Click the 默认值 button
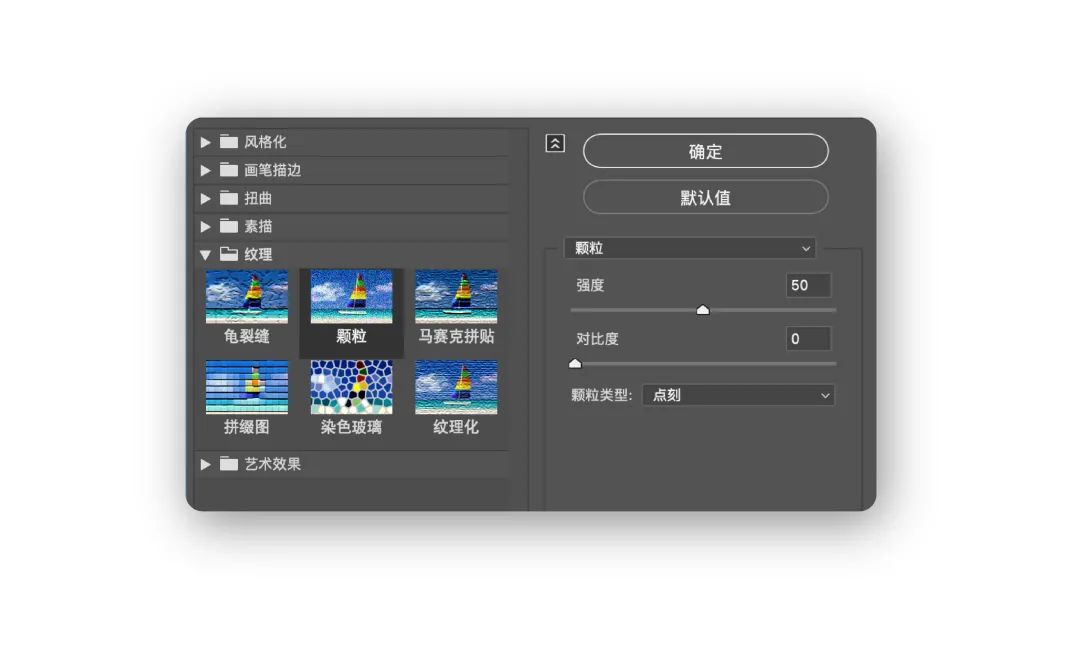The width and height of the screenshot is (1080, 648). 705,197
